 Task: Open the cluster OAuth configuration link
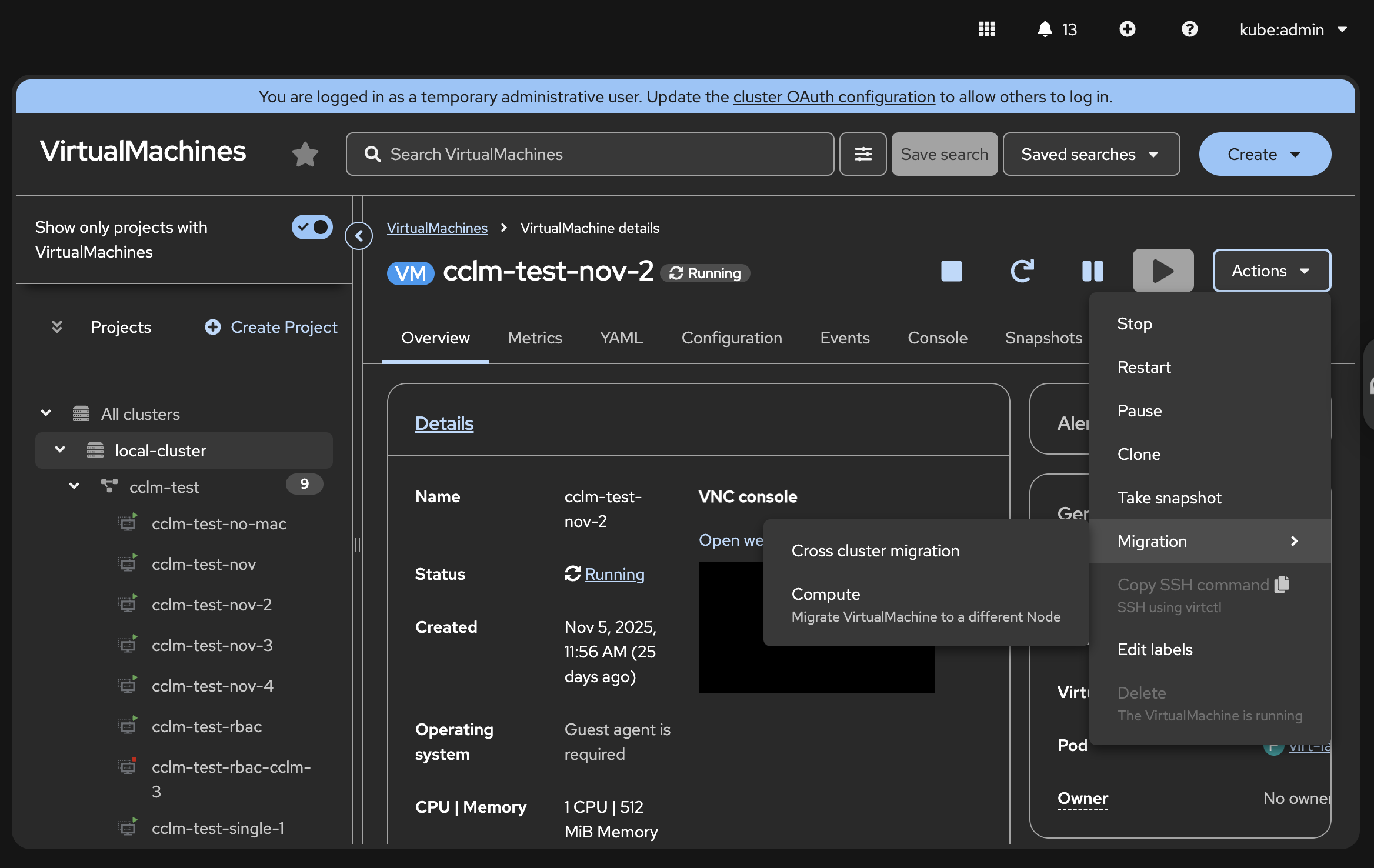click(x=833, y=96)
